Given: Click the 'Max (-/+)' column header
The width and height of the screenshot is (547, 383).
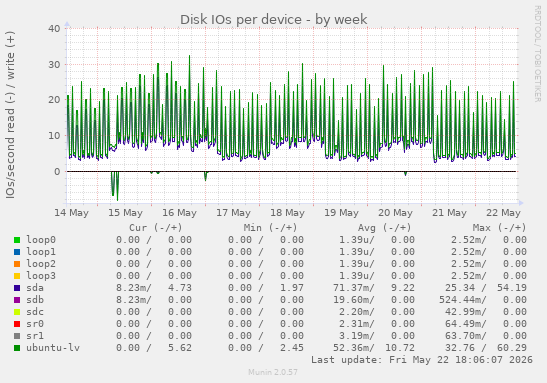Looking at the screenshot, I should click(x=499, y=228).
